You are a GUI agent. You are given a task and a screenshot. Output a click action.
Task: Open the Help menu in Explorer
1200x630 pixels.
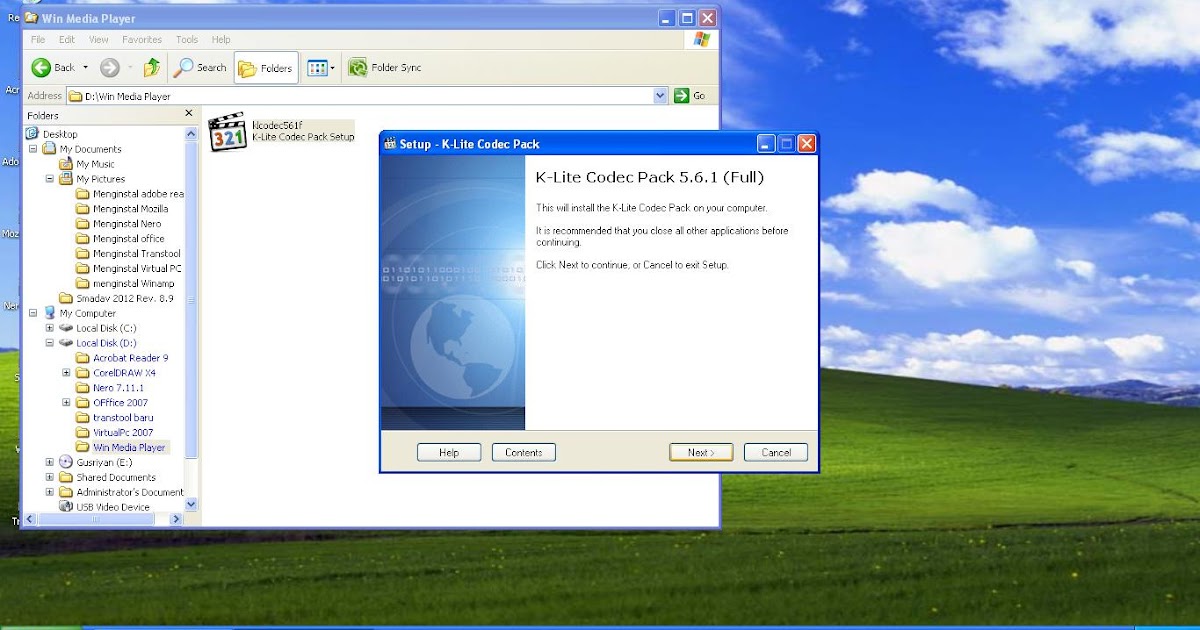click(x=221, y=40)
